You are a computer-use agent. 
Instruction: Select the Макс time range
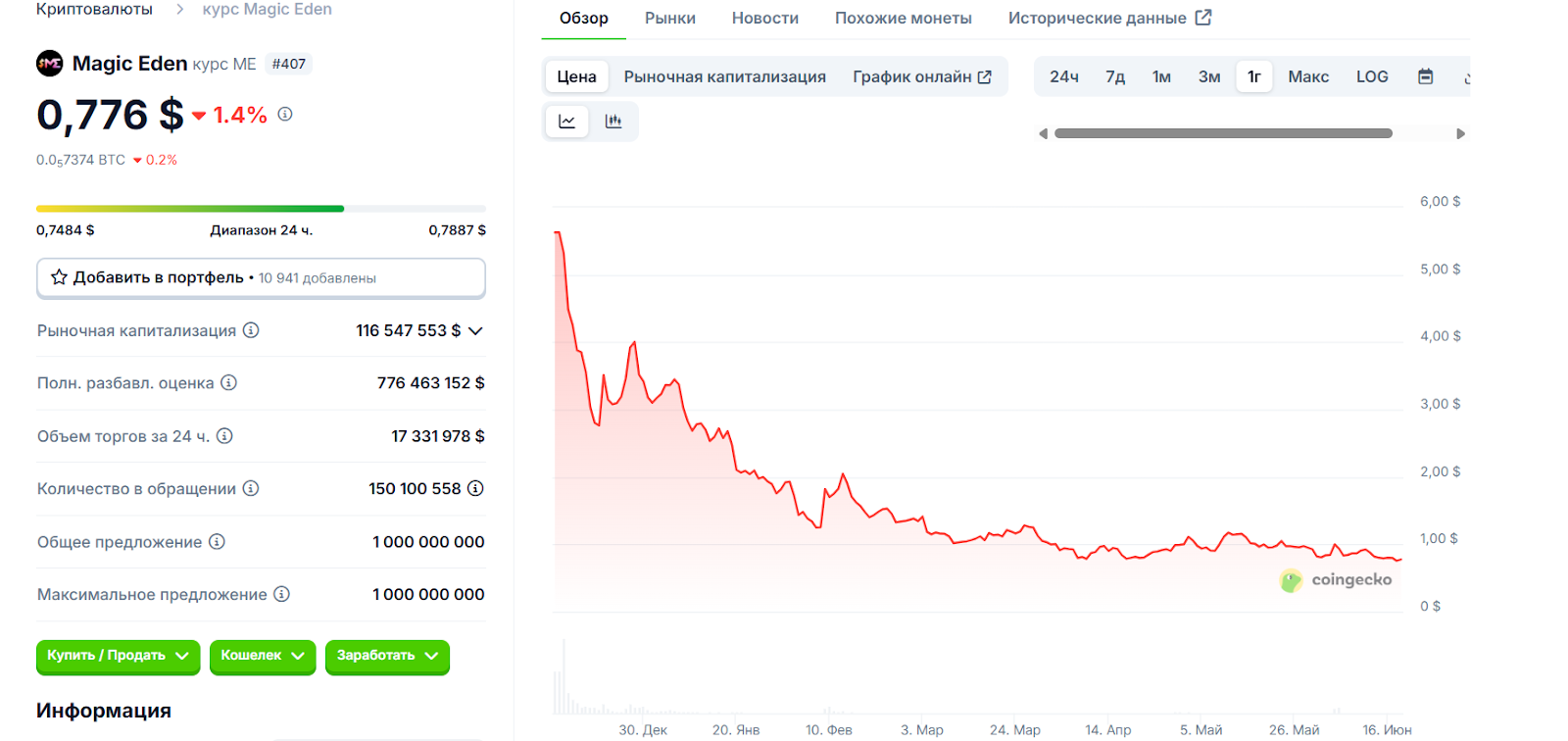click(1308, 76)
